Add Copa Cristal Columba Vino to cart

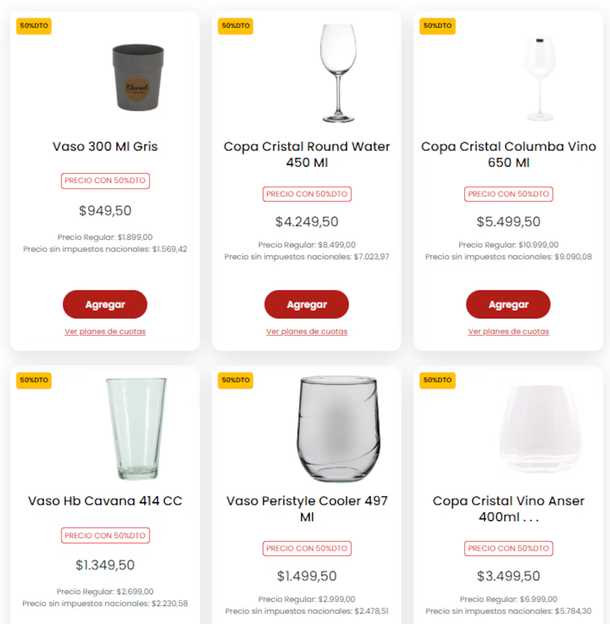click(x=508, y=304)
